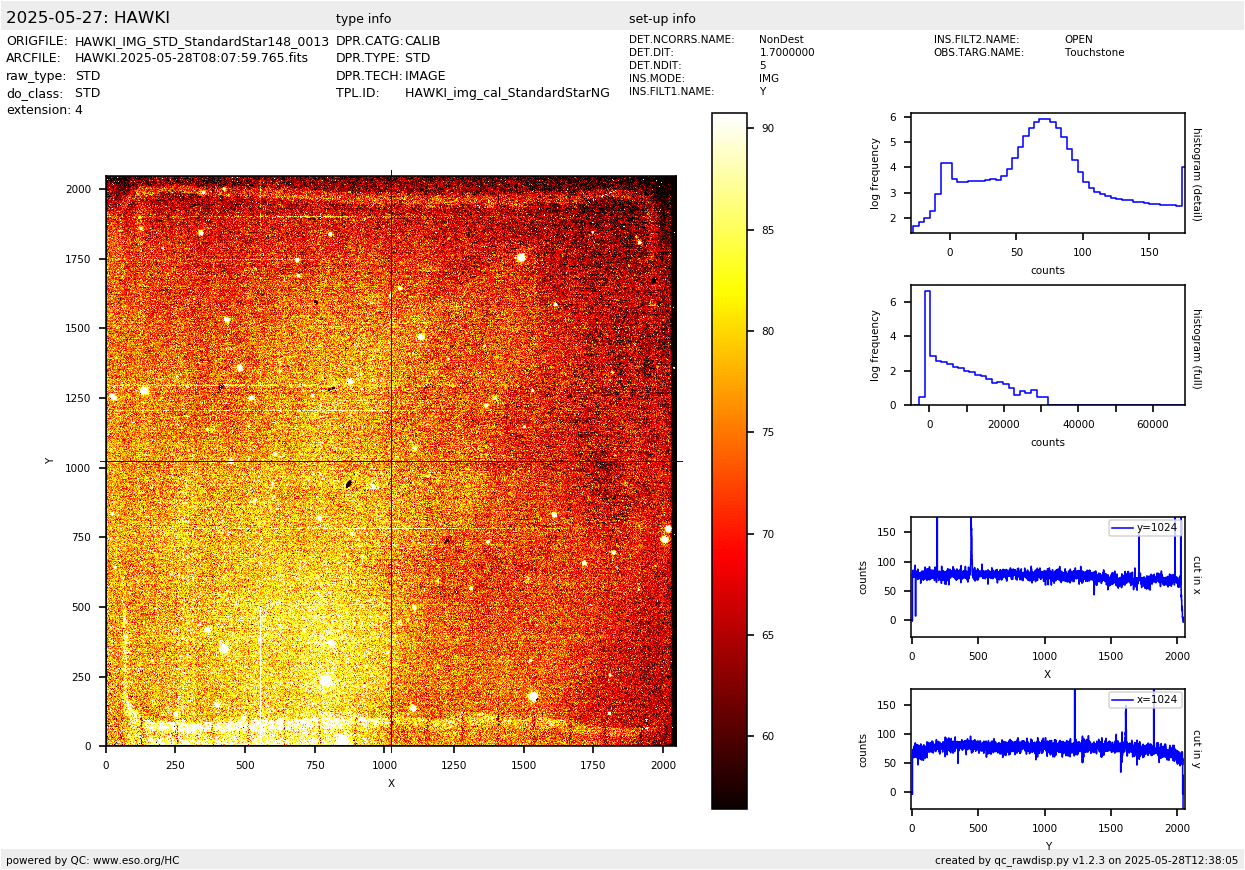The width and height of the screenshot is (1245, 870).
Task: Select the cut in x plot
Action: pos(1047,577)
